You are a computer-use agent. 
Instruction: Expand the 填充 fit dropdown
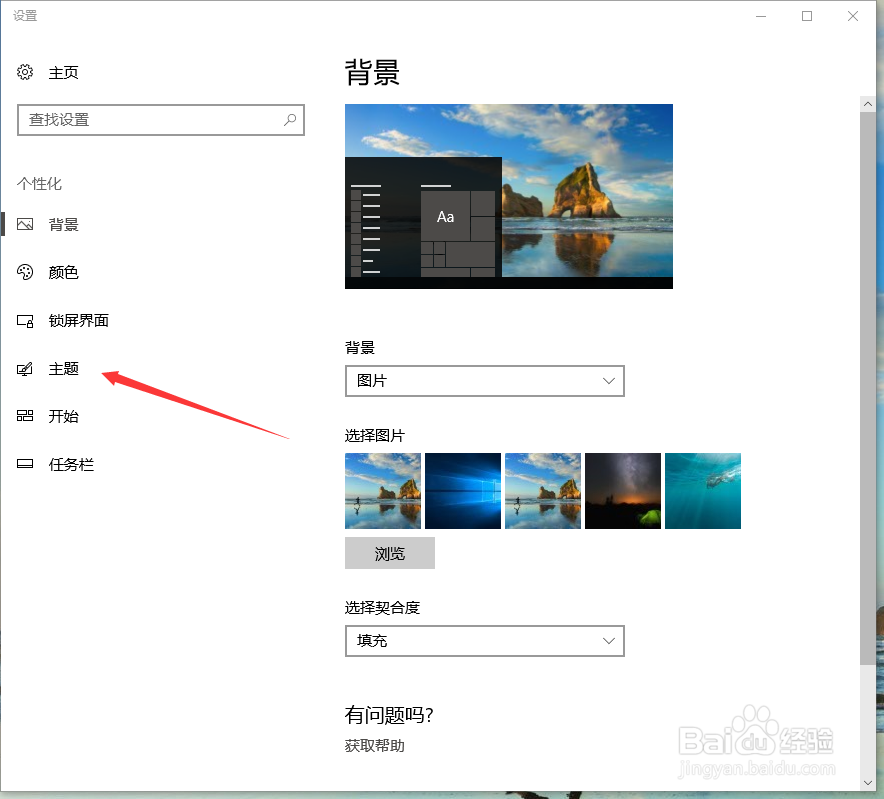tap(485, 641)
